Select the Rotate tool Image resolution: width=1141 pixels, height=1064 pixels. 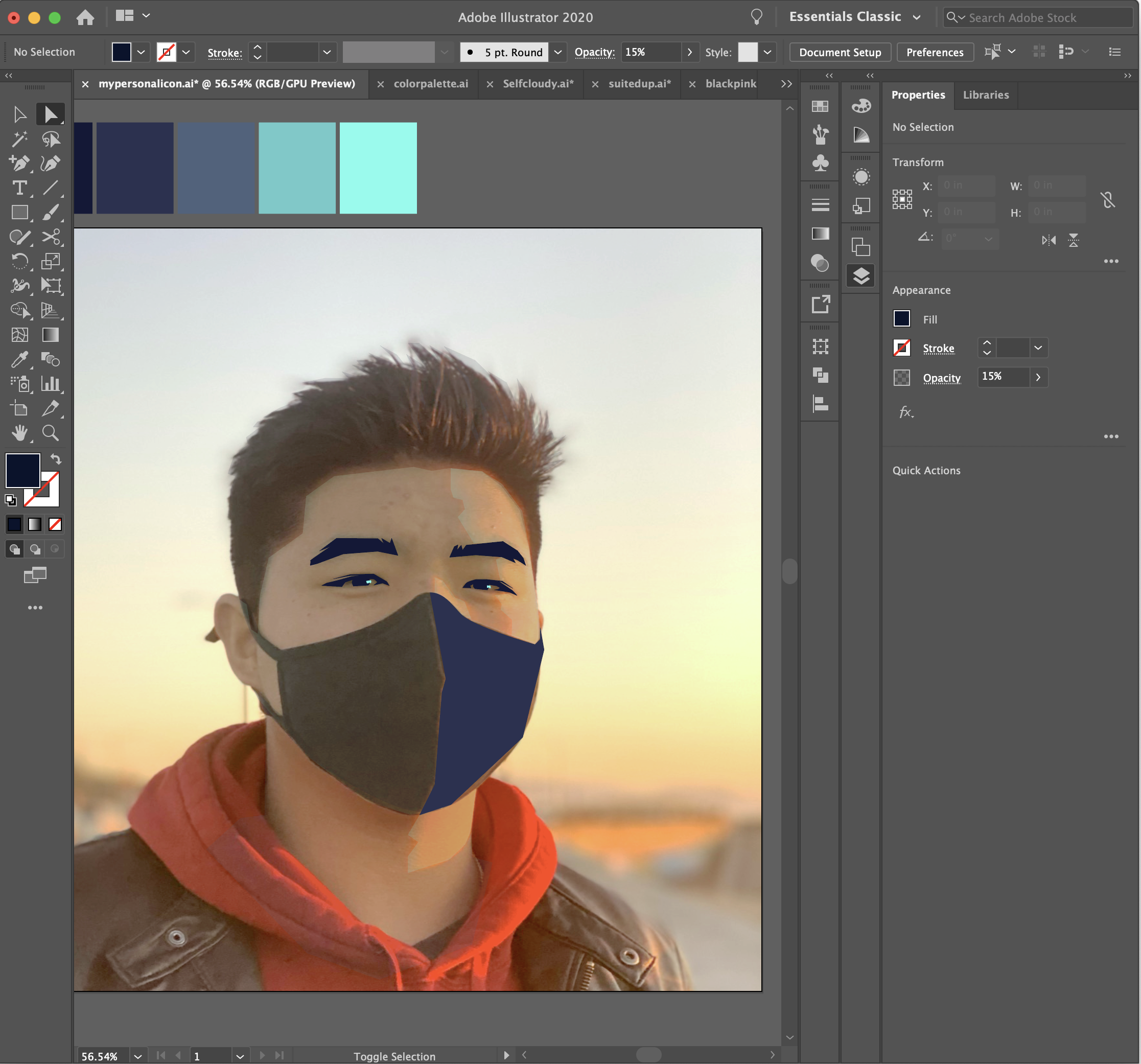click(19, 262)
